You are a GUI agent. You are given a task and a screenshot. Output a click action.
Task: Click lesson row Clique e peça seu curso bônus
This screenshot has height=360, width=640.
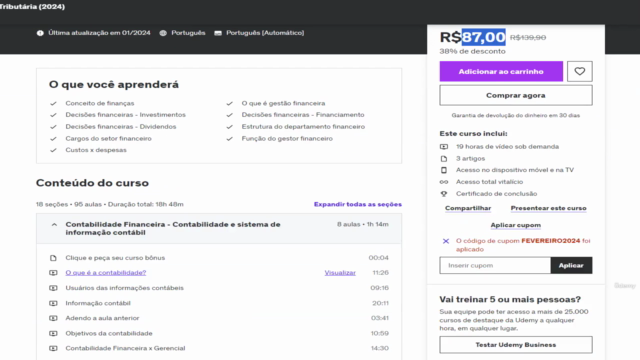point(219,258)
